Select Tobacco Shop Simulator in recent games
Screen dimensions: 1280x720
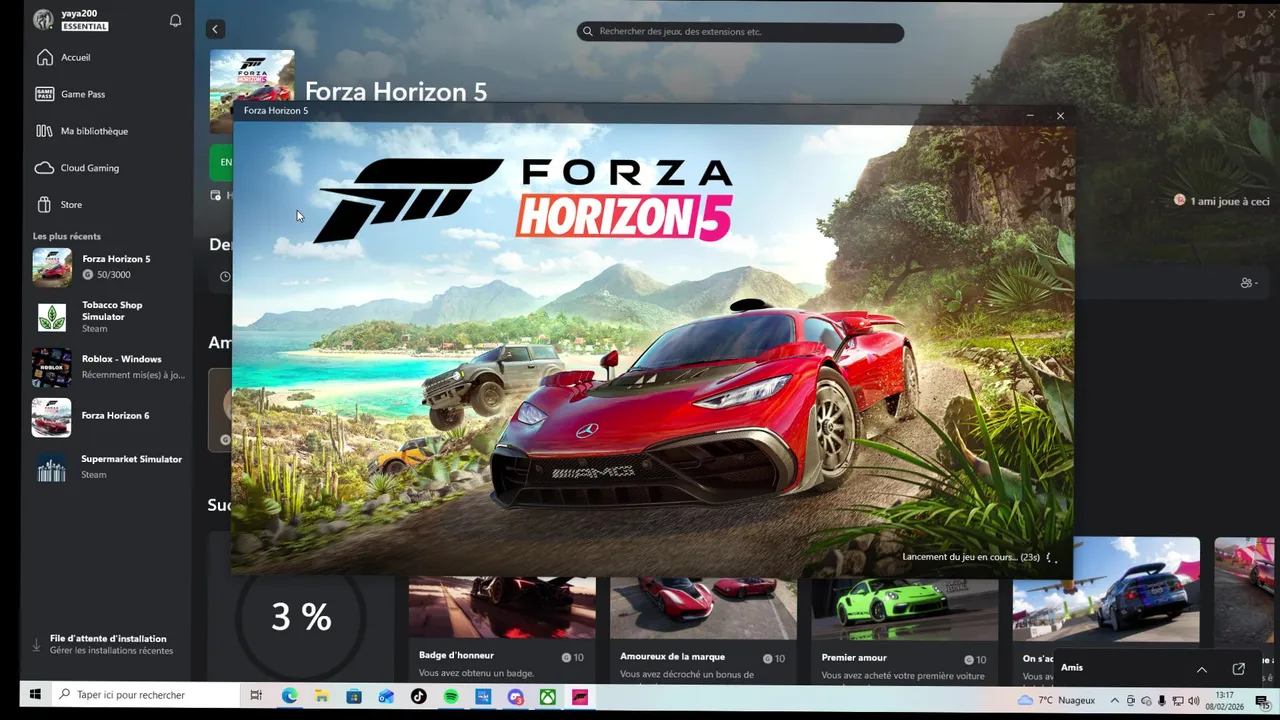[x=107, y=317]
